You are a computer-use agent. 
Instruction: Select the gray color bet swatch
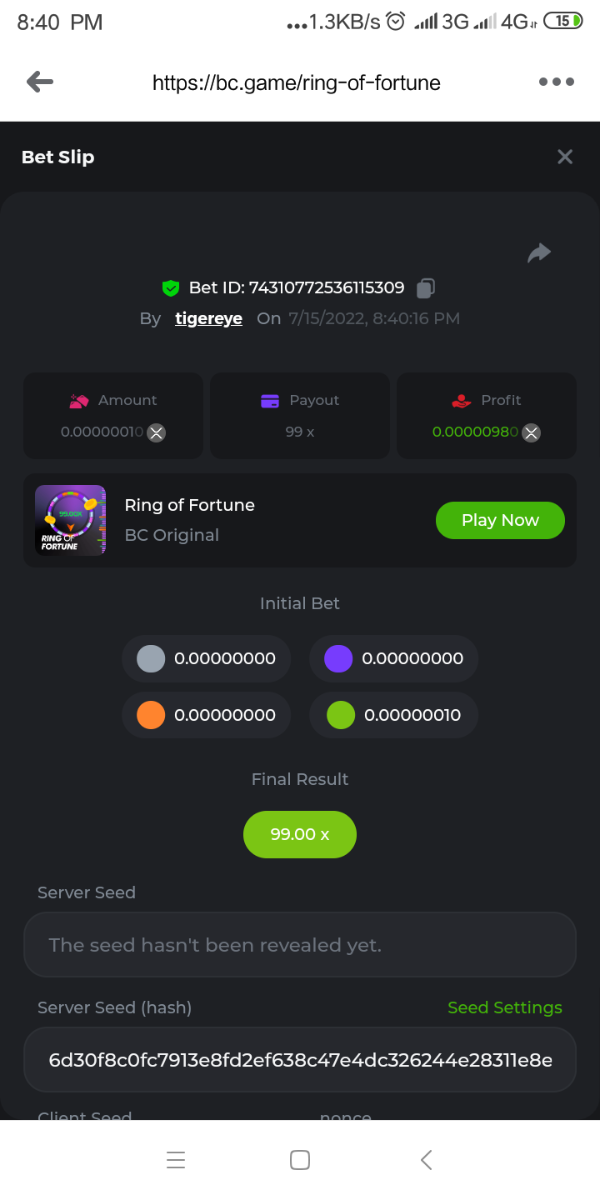click(x=150, y=659)
